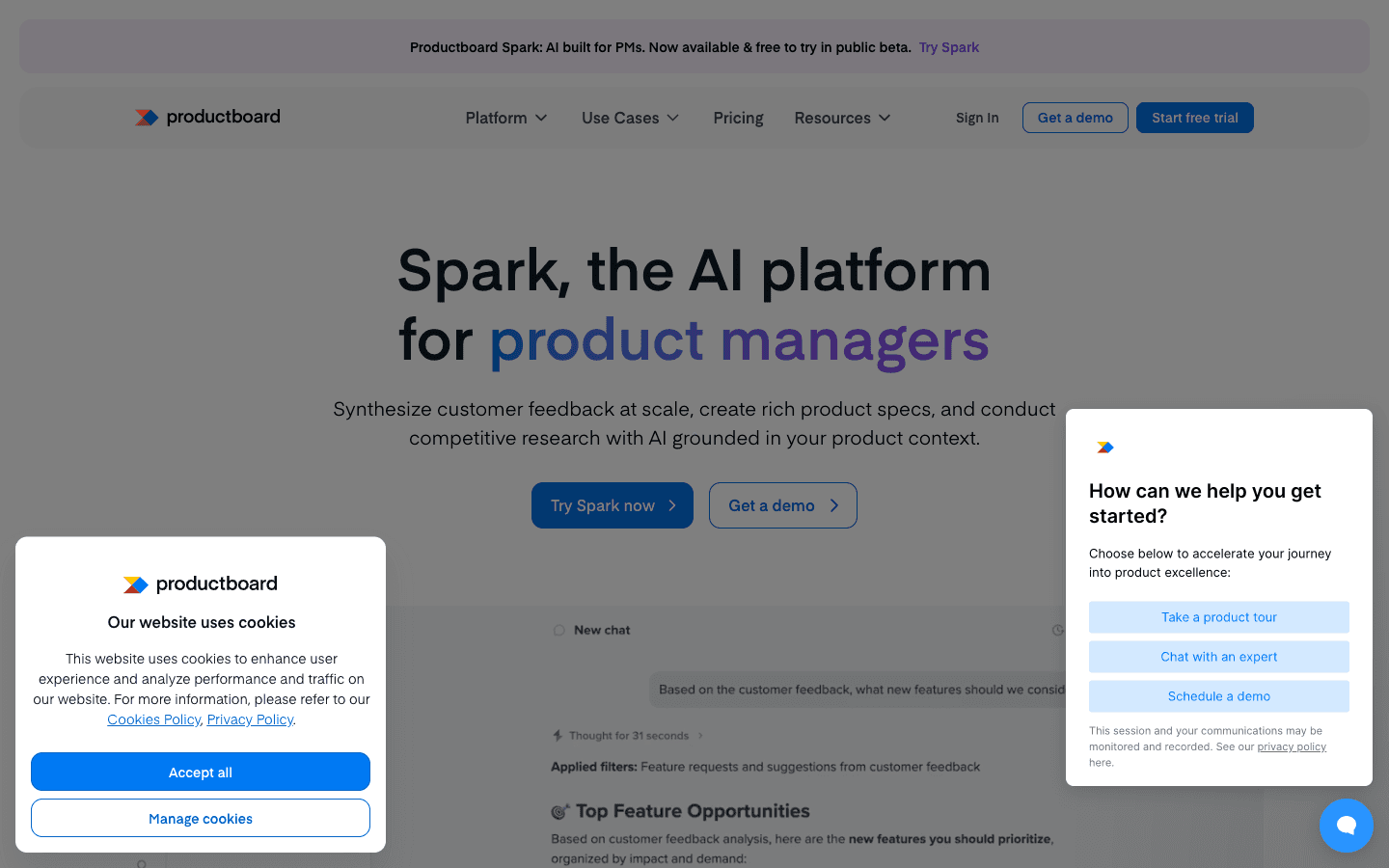Select Pricing in the navigation menu

click(738, 117)
